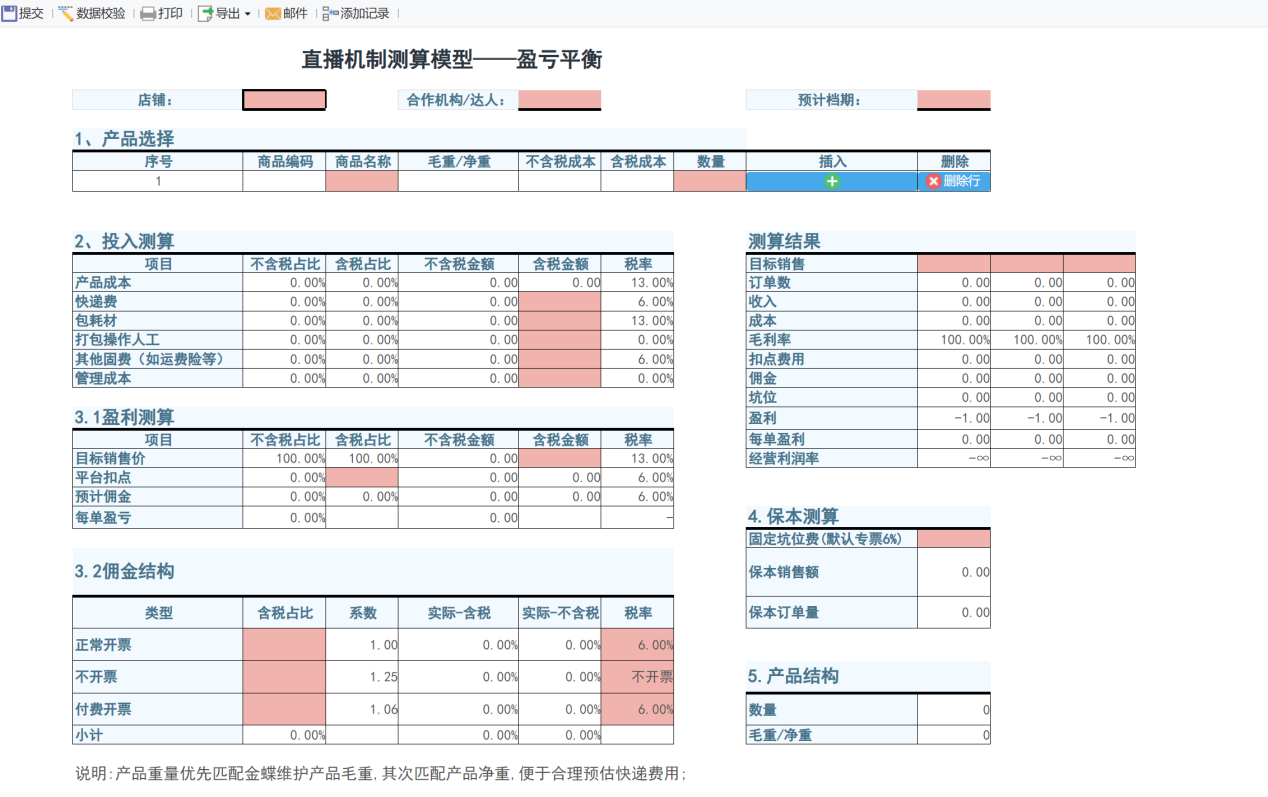Click the green plus icon to insert row
The image size is (1268, 797).
832,181
